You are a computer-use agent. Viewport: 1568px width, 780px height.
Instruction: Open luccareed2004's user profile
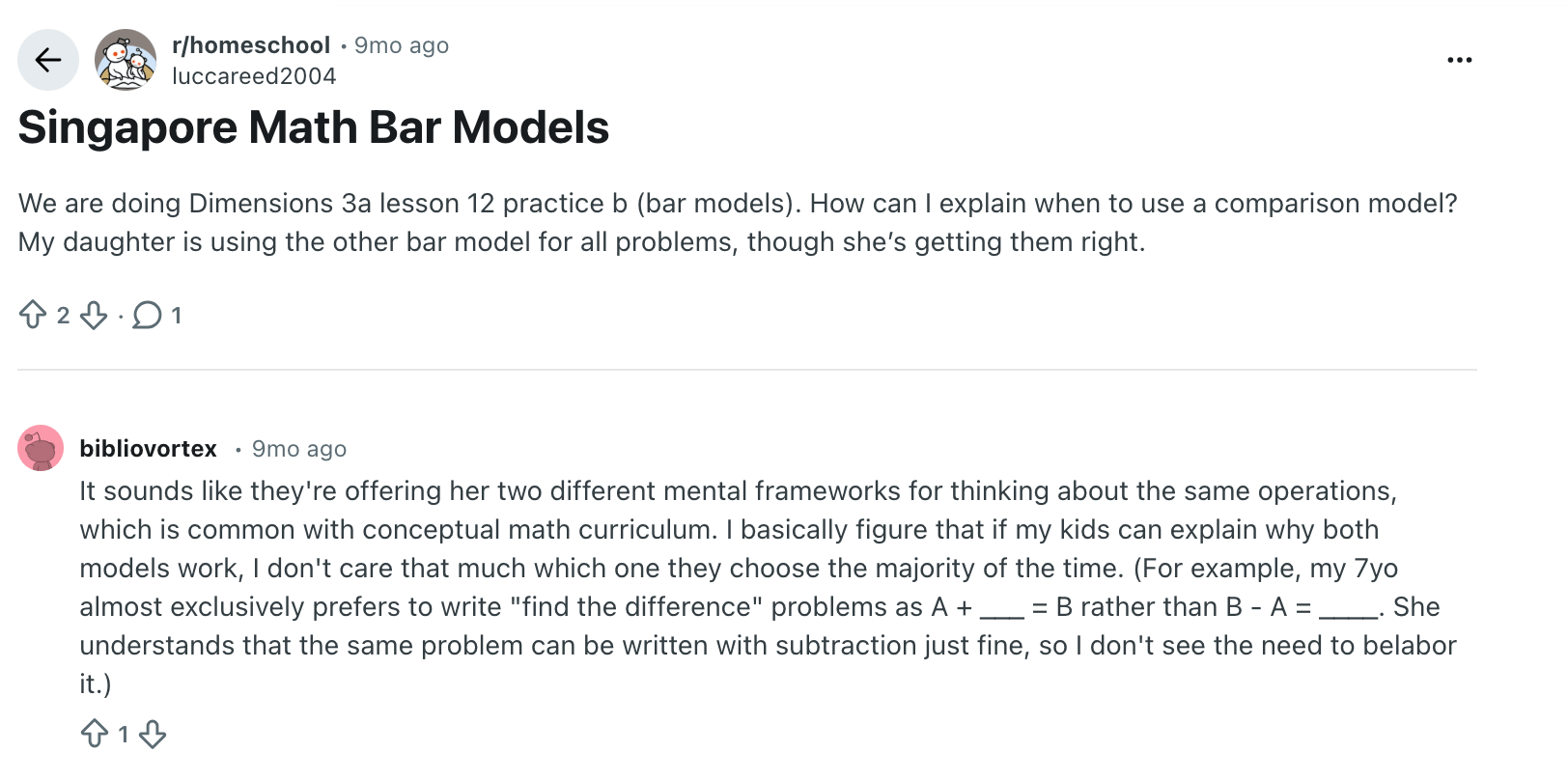pos(254,76)
